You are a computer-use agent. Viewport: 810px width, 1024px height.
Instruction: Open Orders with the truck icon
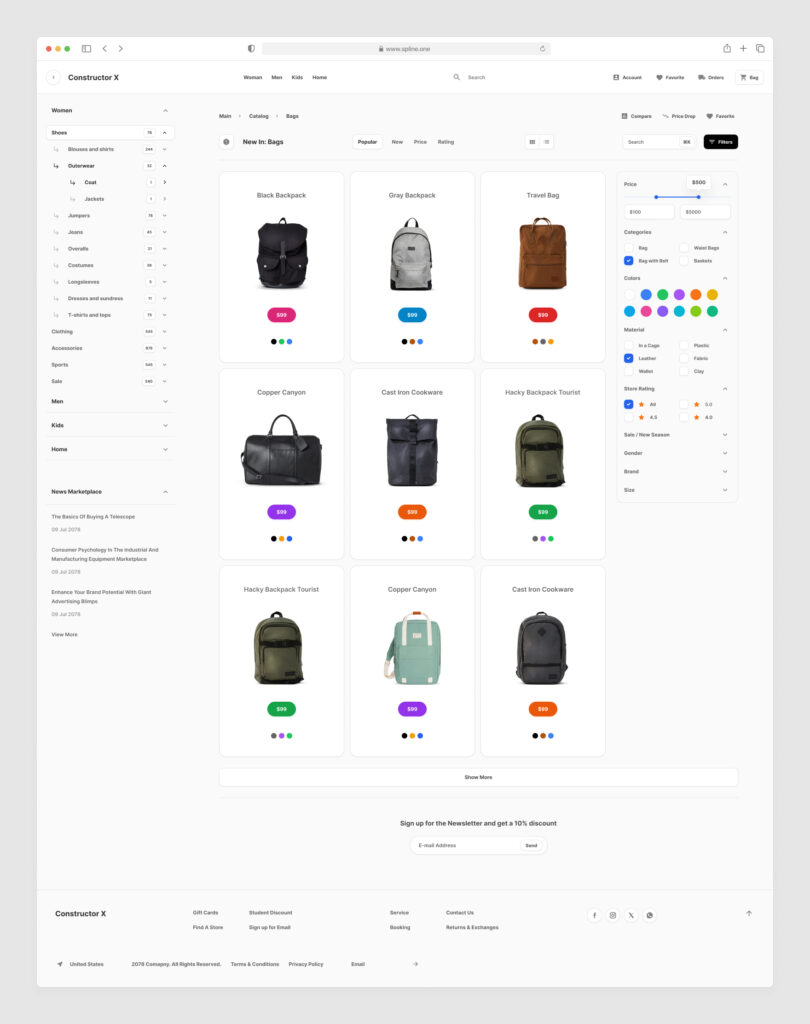pyautogui.click(x=711, y=77)
